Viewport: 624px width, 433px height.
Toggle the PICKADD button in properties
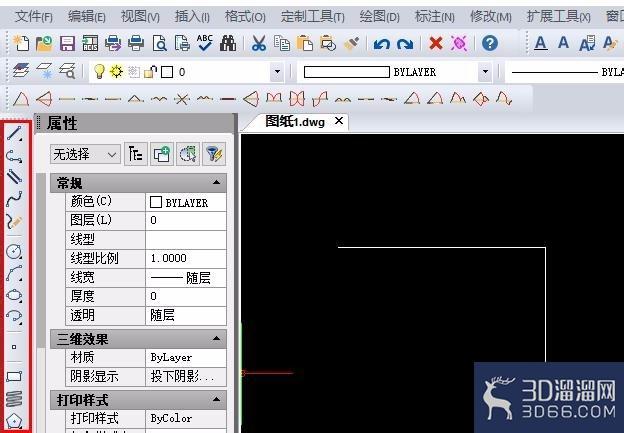(x=162, y=154)
